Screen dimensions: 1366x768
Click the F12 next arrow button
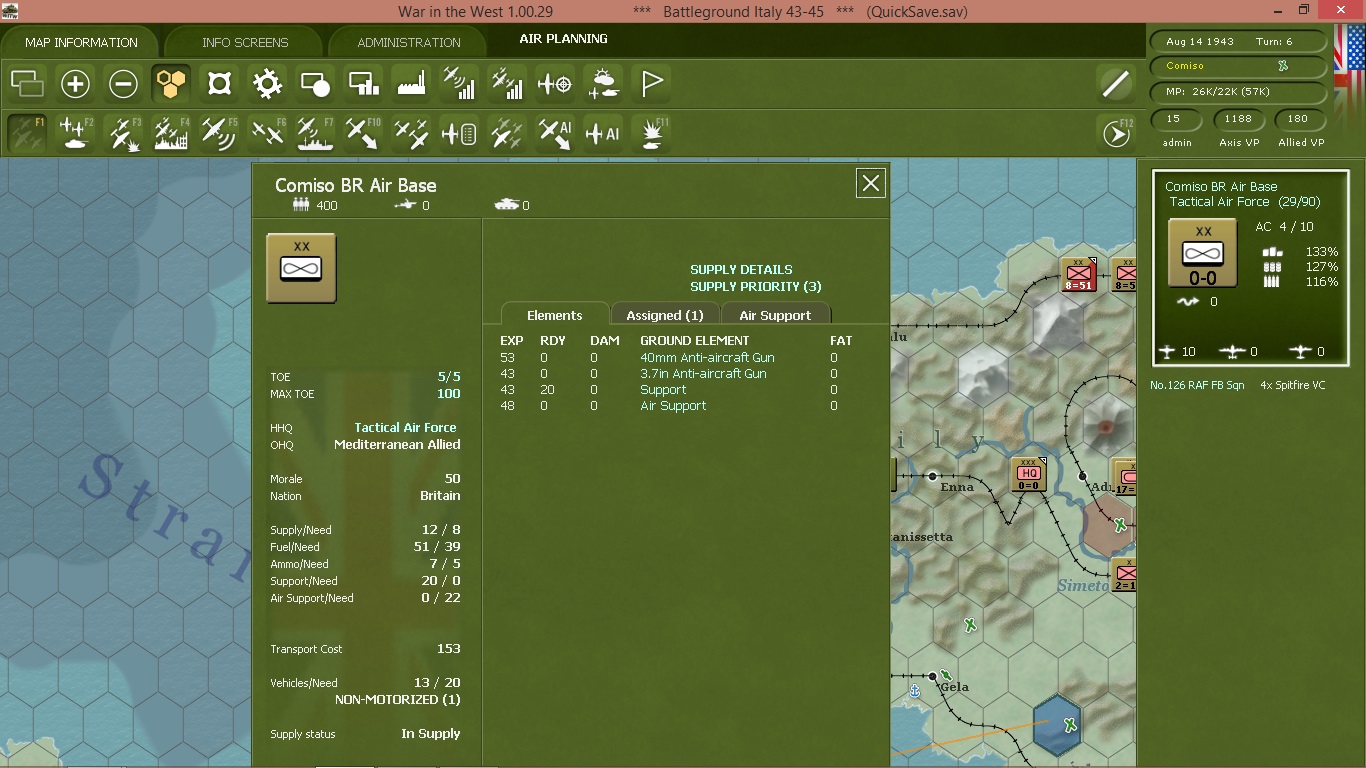click(x=1116, y=133)
